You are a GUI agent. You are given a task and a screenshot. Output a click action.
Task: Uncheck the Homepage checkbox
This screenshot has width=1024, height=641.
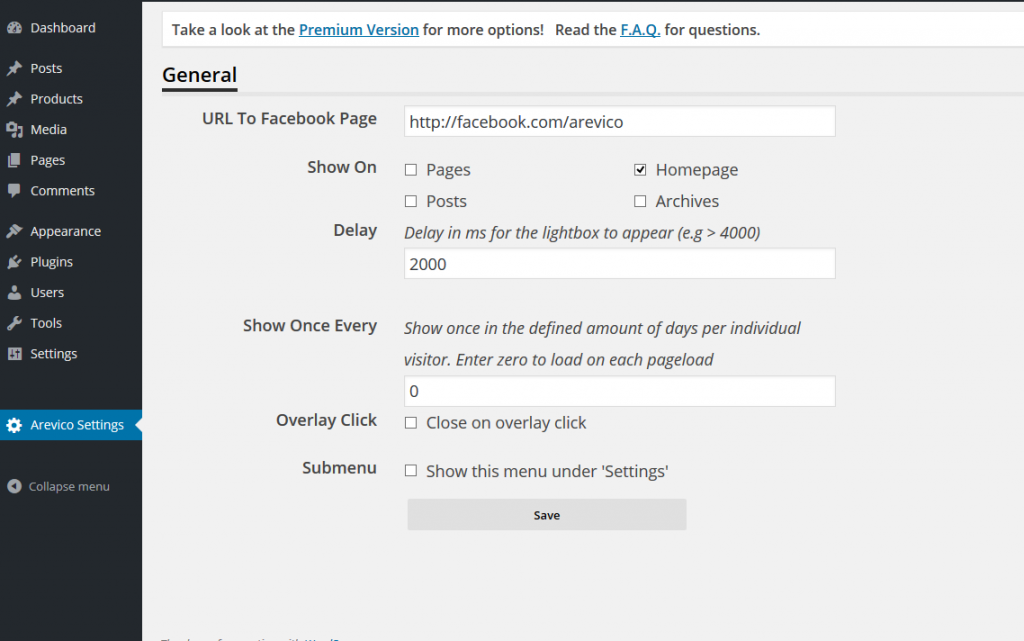(640, 170)
